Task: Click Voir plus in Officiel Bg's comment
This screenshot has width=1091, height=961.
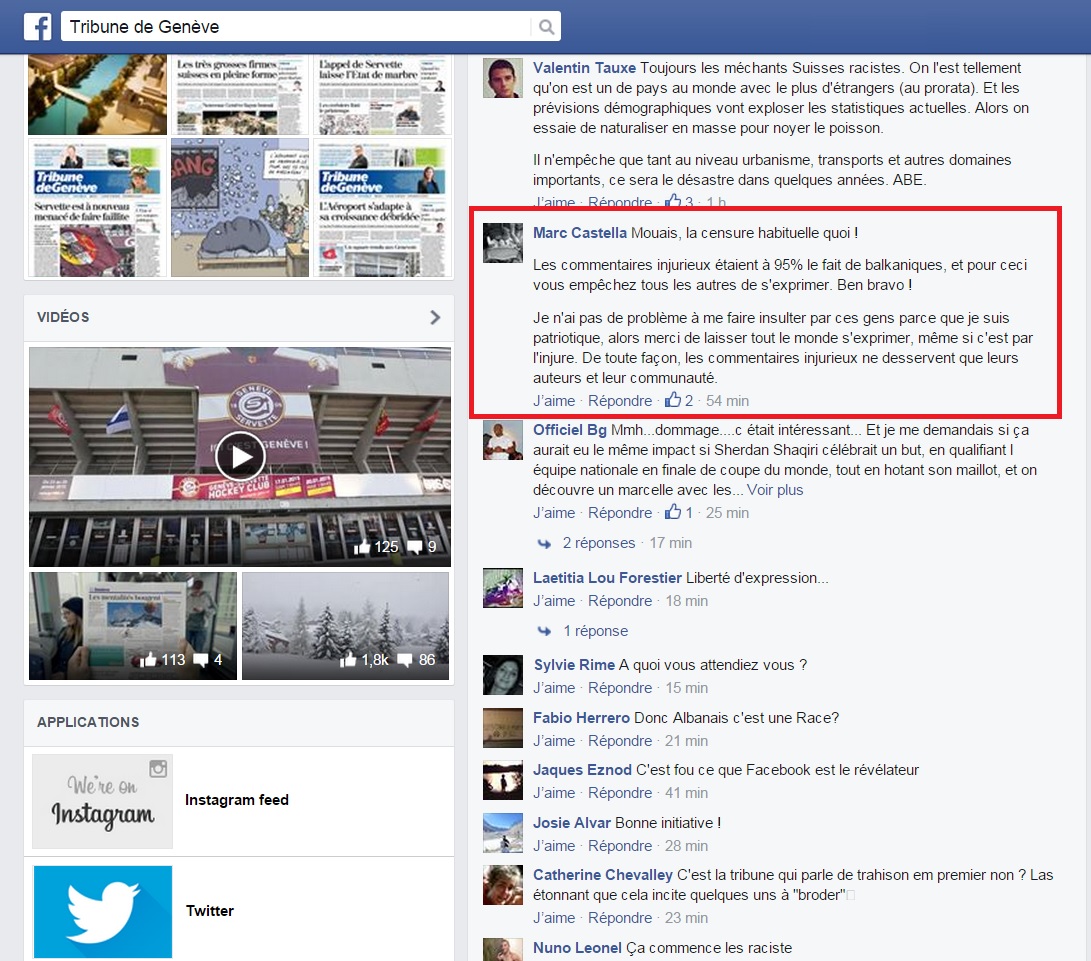Action: pyautogui.click(x=774, y=490)
